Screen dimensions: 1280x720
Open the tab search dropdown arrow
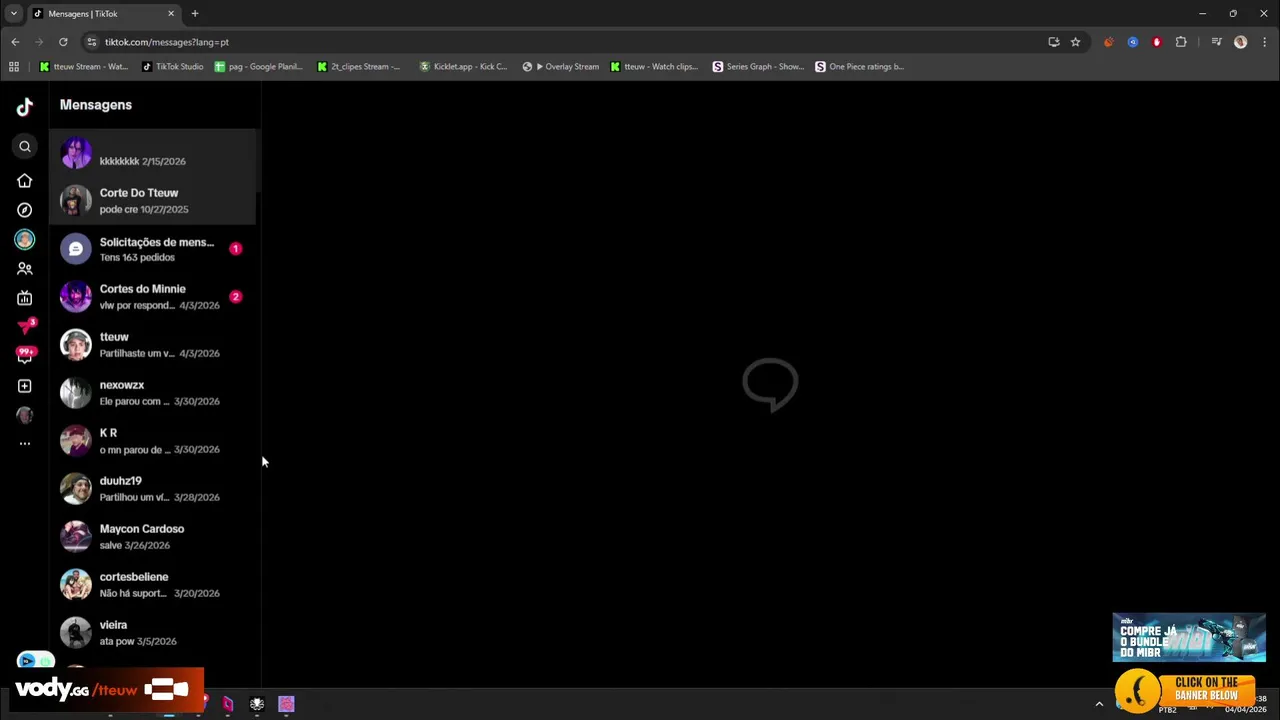(x=14, y=13)
